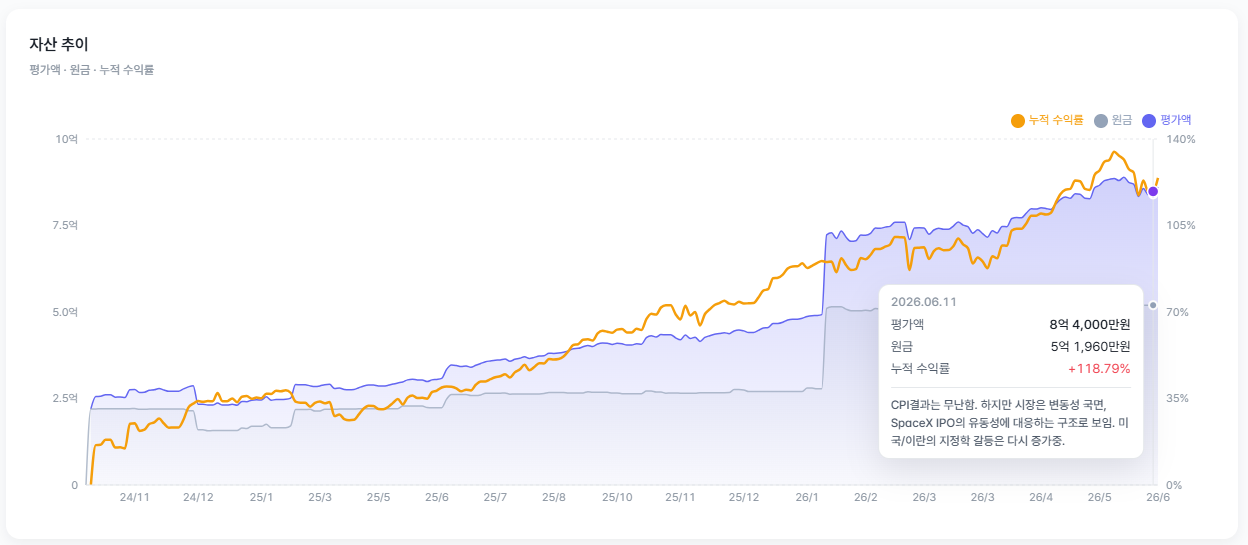Toggle the 원금 legend series

coord(1113,120)
